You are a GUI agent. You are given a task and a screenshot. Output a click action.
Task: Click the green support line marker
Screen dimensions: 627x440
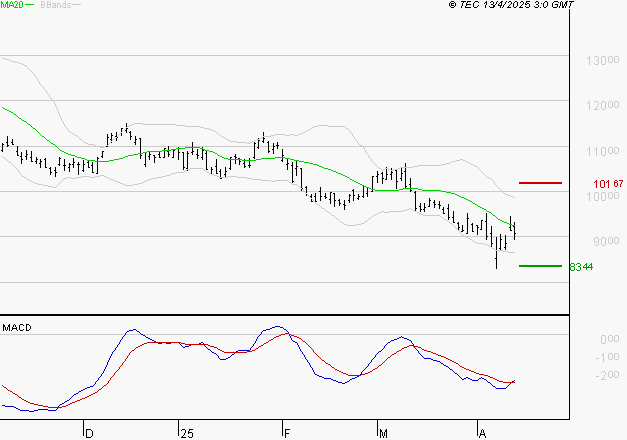click(x=540, y=266)
